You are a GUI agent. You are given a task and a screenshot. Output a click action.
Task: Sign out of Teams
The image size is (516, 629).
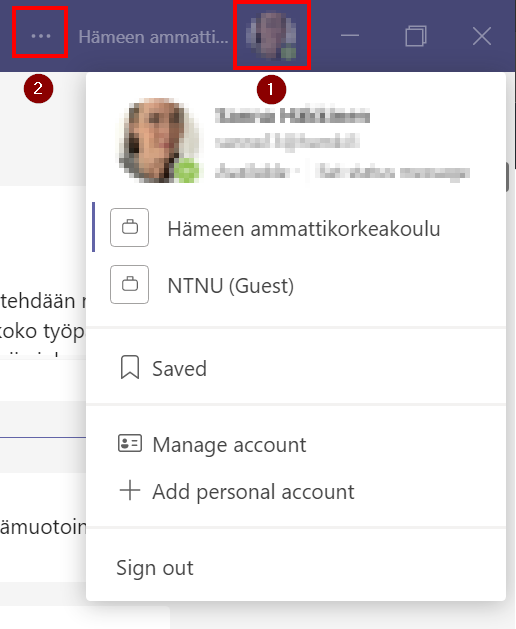pos(154,568)
